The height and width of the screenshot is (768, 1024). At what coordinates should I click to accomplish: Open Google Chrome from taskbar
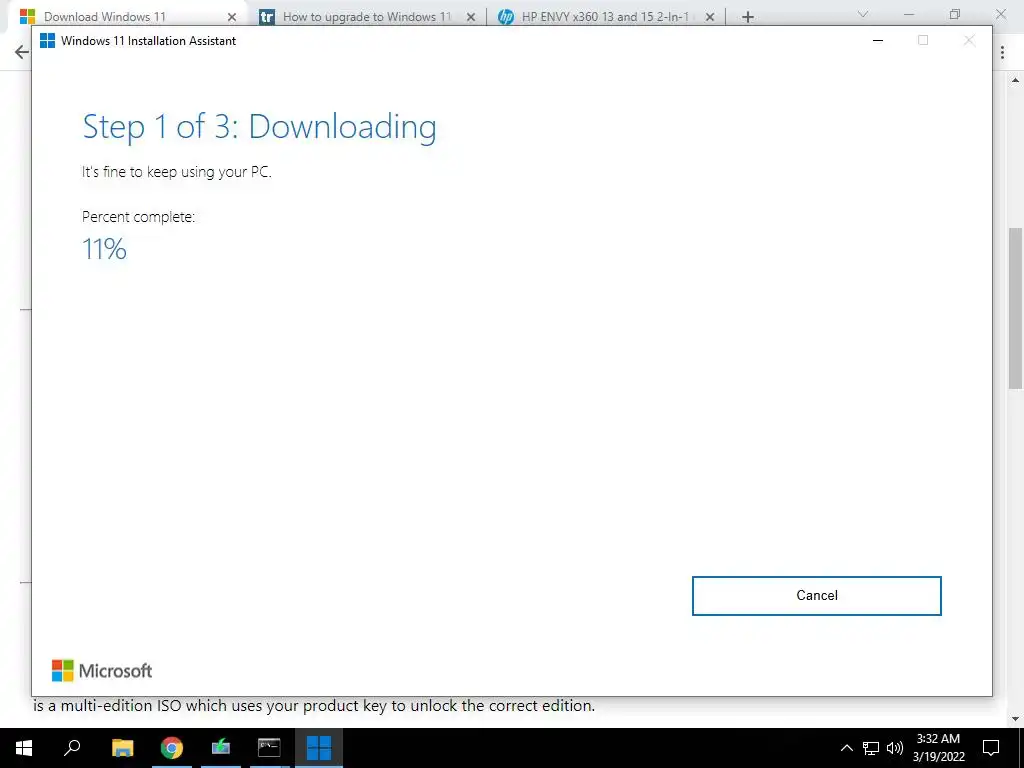[x=172, y=748]
